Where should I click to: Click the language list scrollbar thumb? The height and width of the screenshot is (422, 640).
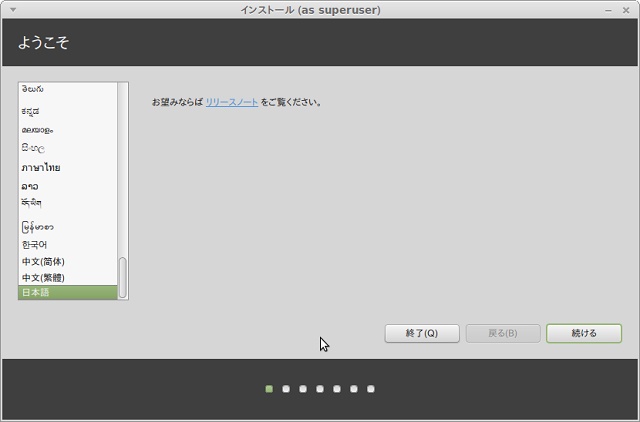point(123,277)
